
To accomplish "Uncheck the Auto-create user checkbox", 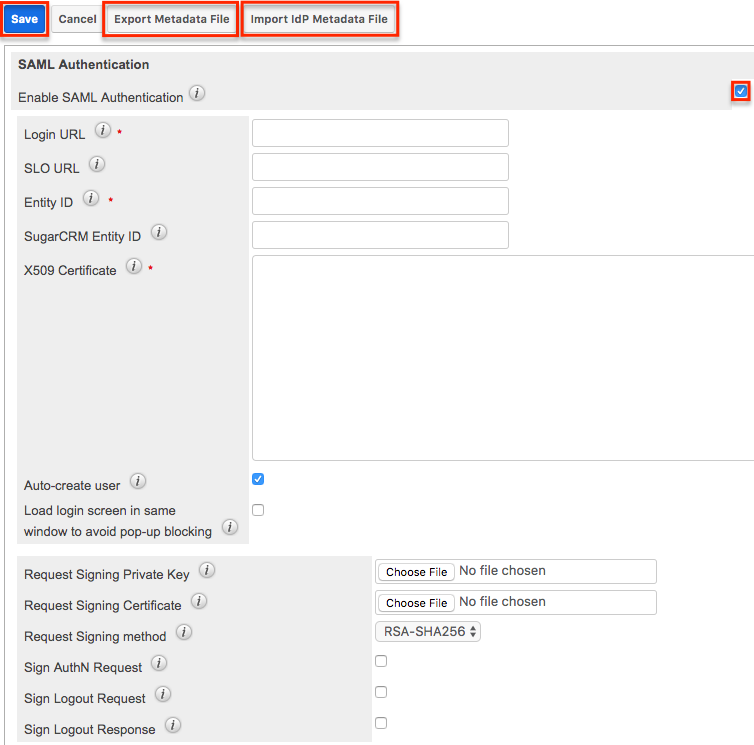I will pyautogui.click(x=258, y=479).
